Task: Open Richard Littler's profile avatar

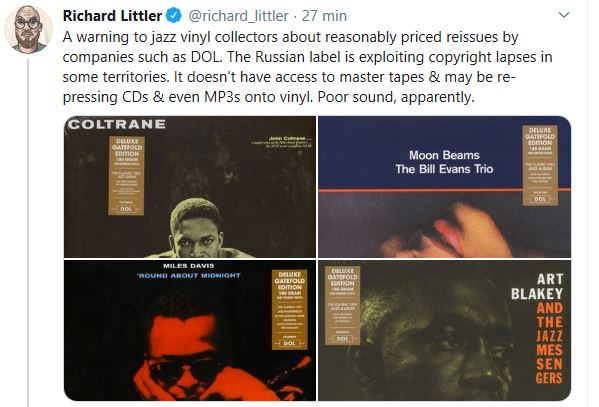Action: click(x=28, y=30)
